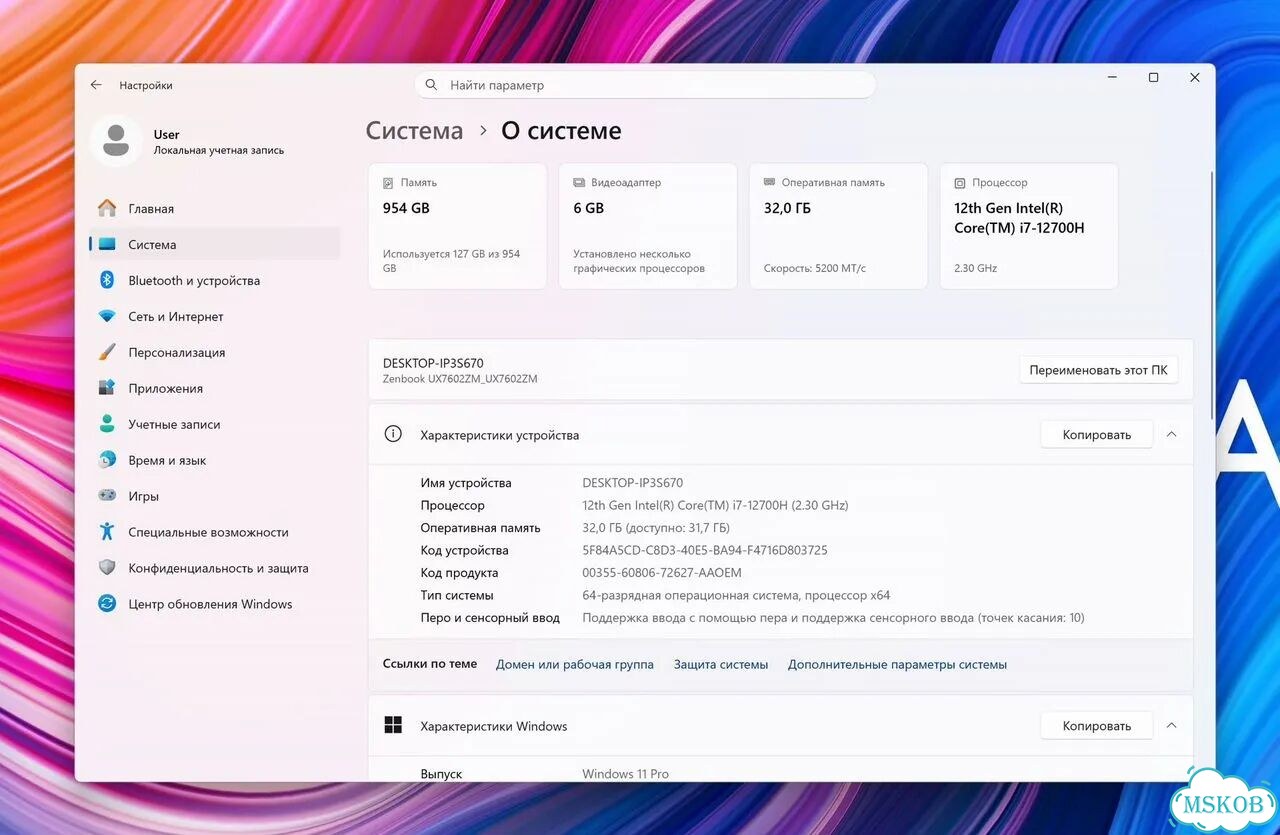Click Локальная учетная запись under User

click(219, 150)
